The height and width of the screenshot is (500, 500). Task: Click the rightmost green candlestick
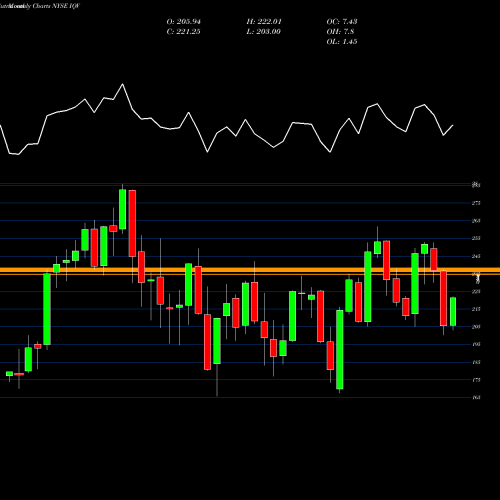coord(453,312)
